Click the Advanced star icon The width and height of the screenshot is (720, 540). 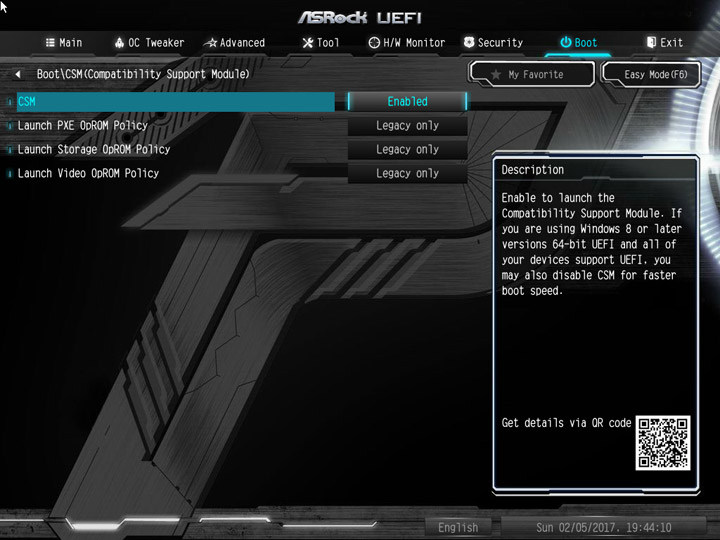[211, 43]
